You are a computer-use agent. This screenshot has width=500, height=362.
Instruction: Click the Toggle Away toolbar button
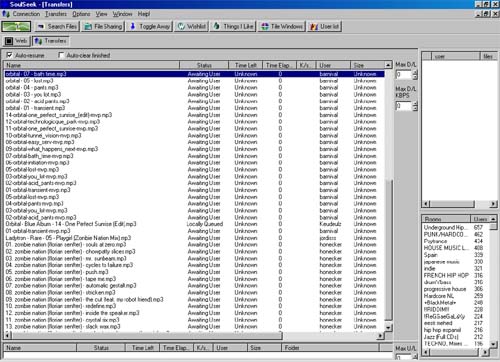tap(150, 26)
